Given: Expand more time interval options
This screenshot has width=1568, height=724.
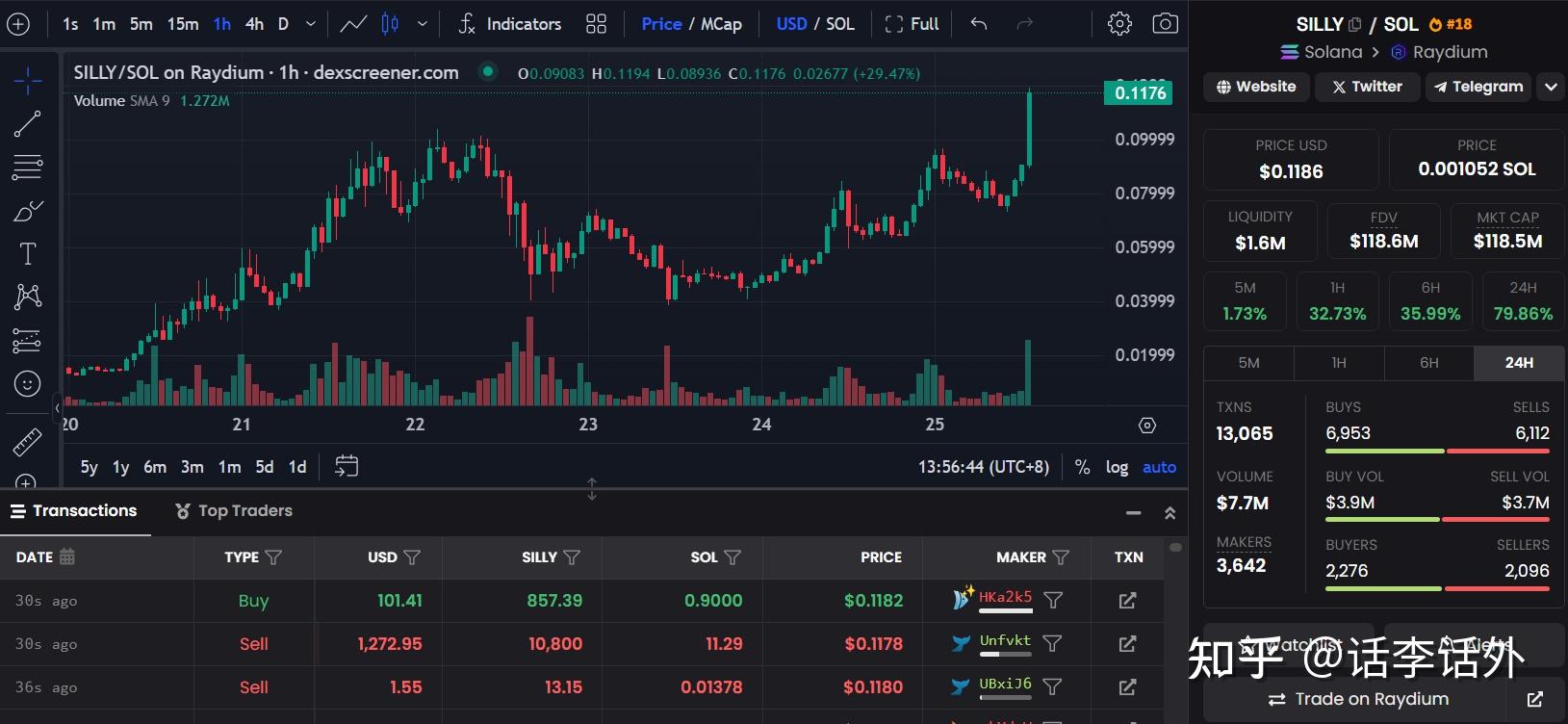Looking at the screenshot, I should point(310,24).
